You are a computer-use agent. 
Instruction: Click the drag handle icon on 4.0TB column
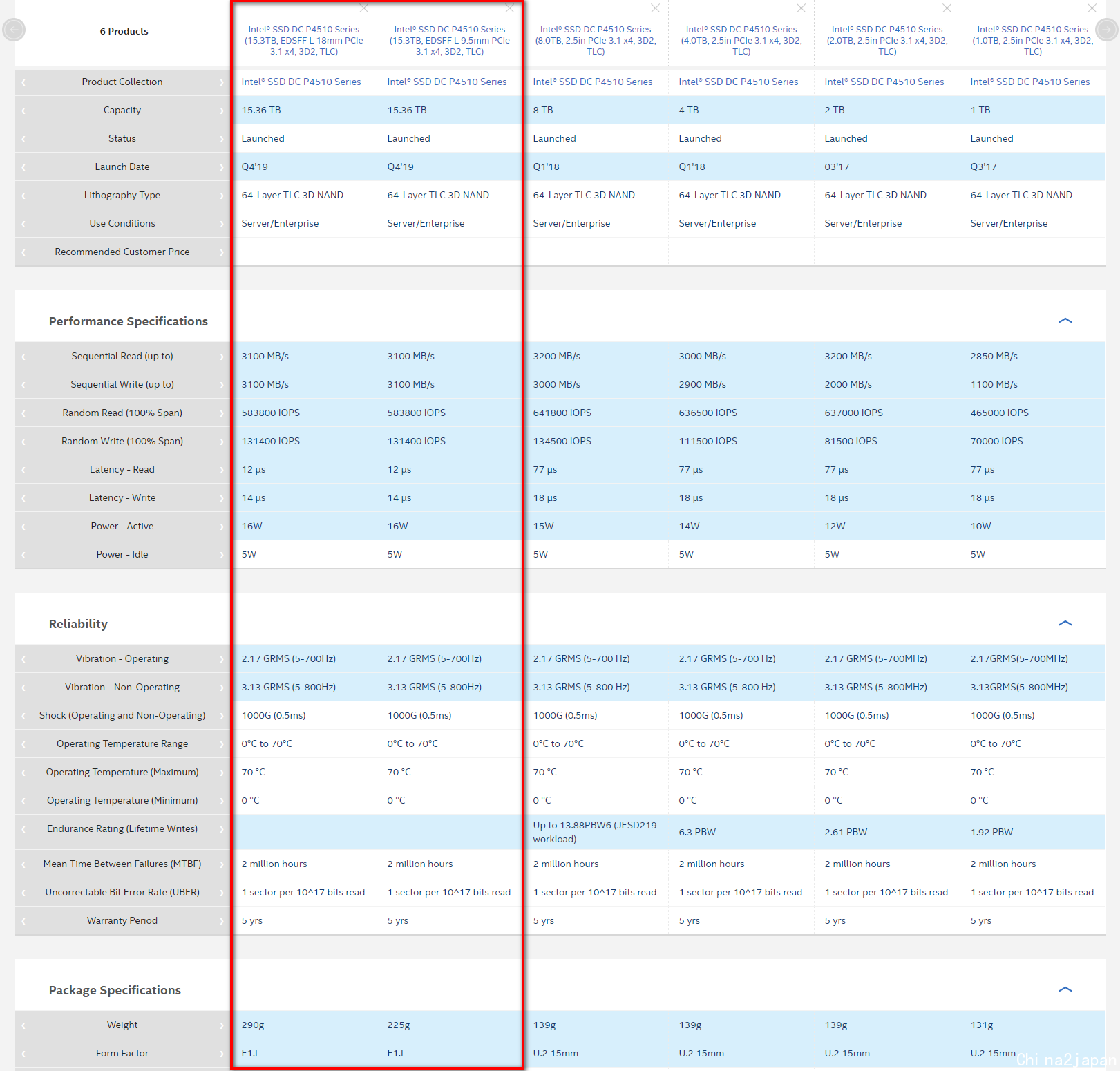click(683, 9)
